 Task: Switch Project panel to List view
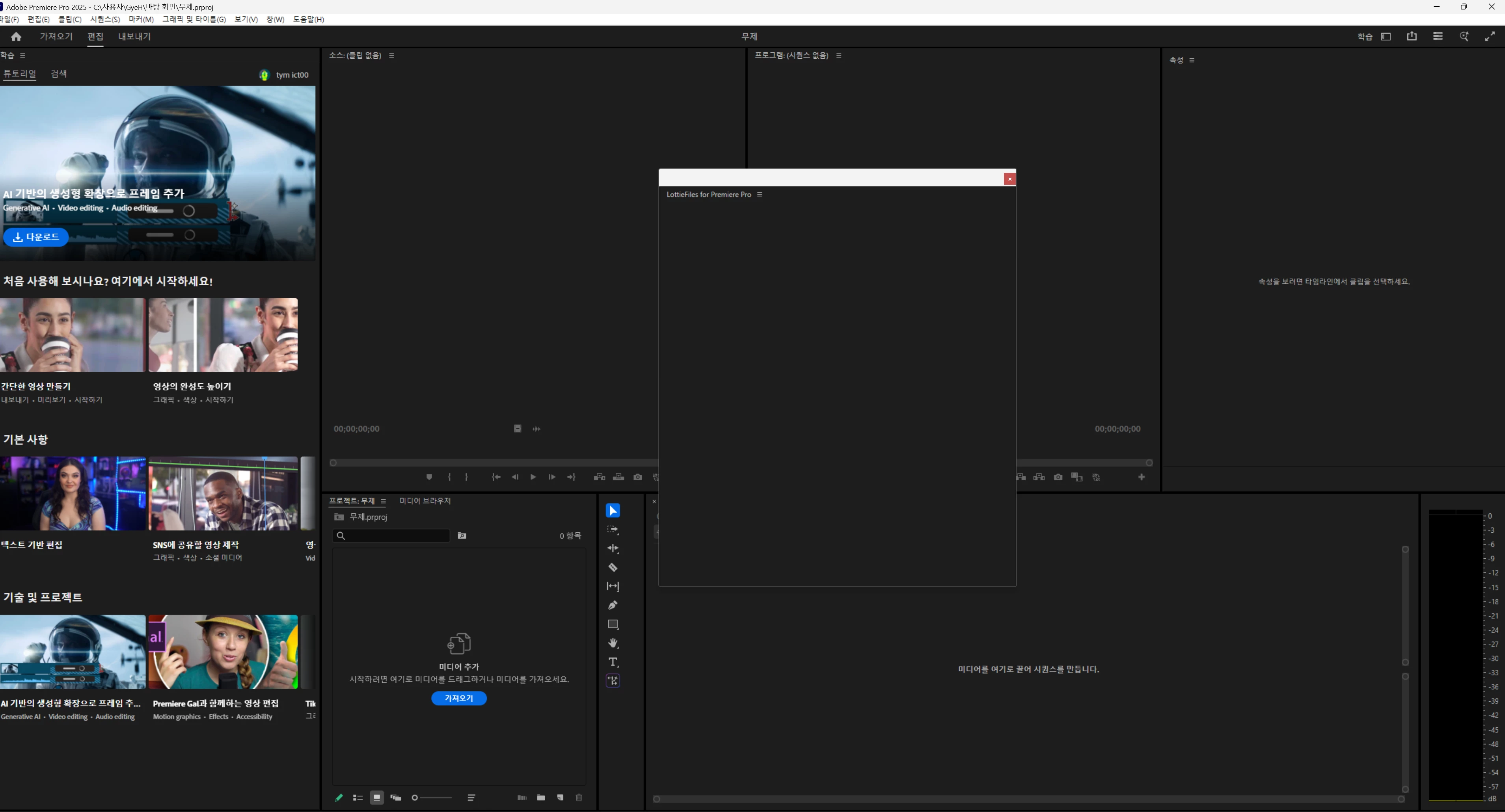coord(358,797)
